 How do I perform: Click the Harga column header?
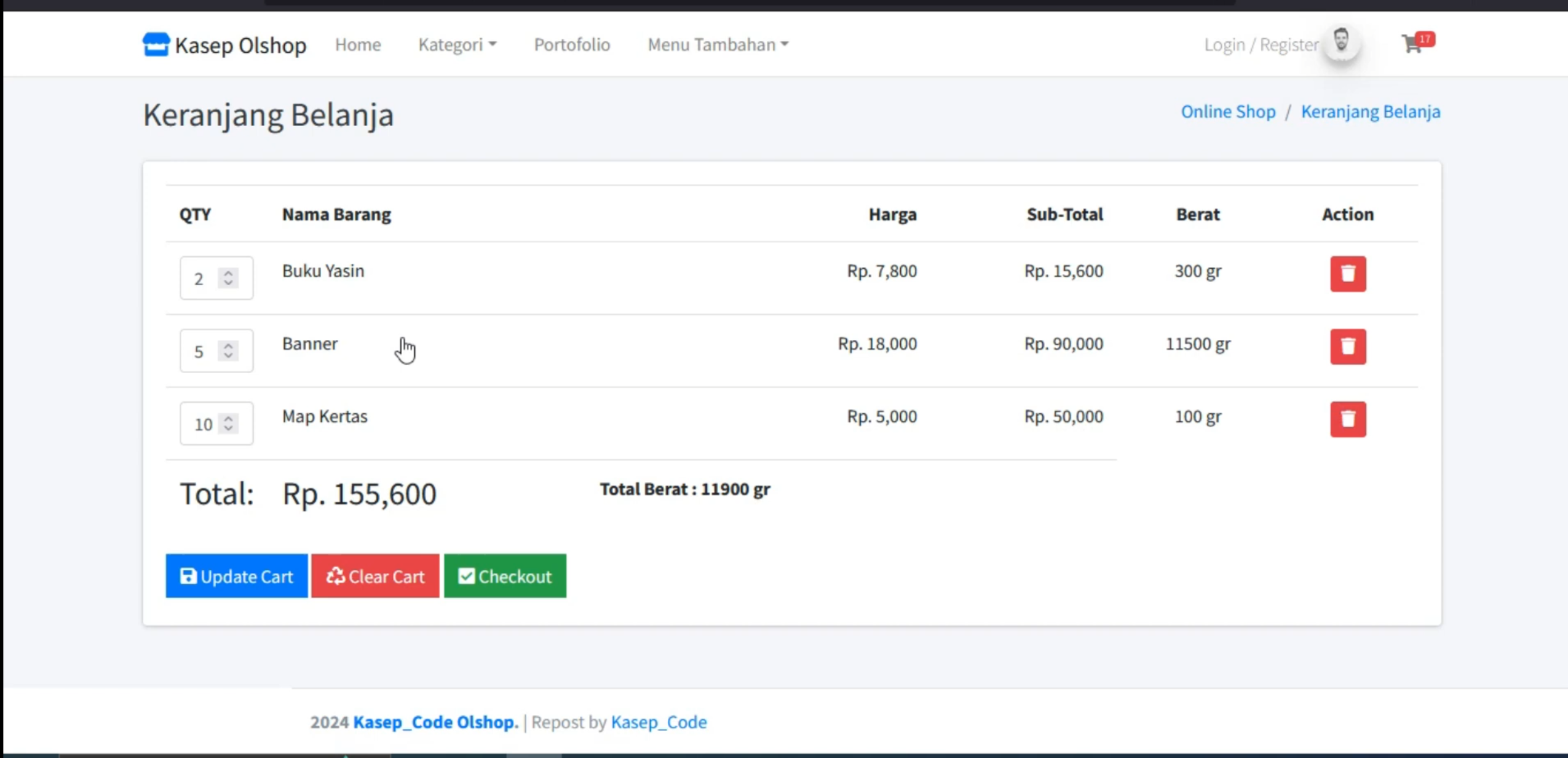coord(892,214)
